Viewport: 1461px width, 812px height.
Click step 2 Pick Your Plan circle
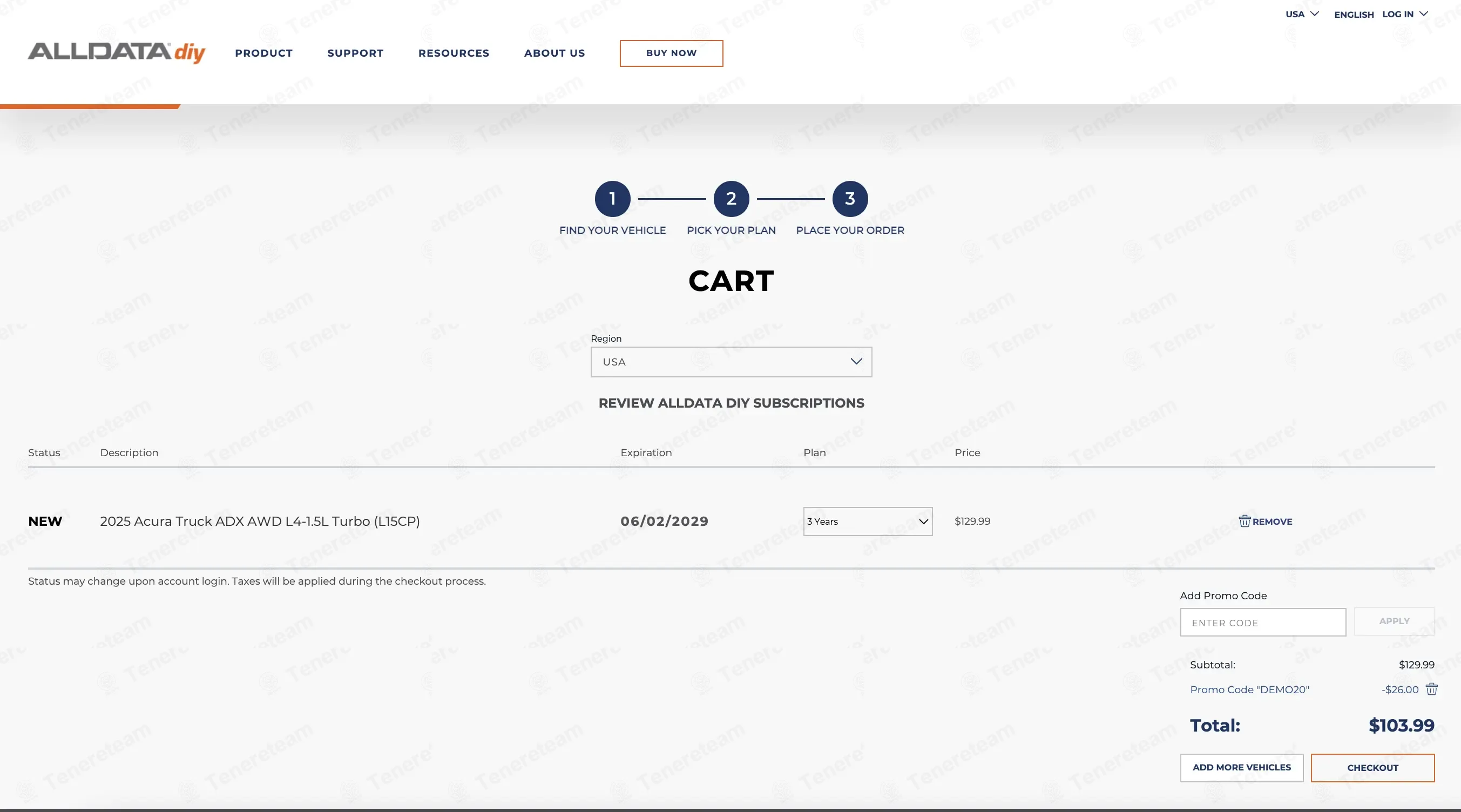pyautogui.click(x=731, y=199)
